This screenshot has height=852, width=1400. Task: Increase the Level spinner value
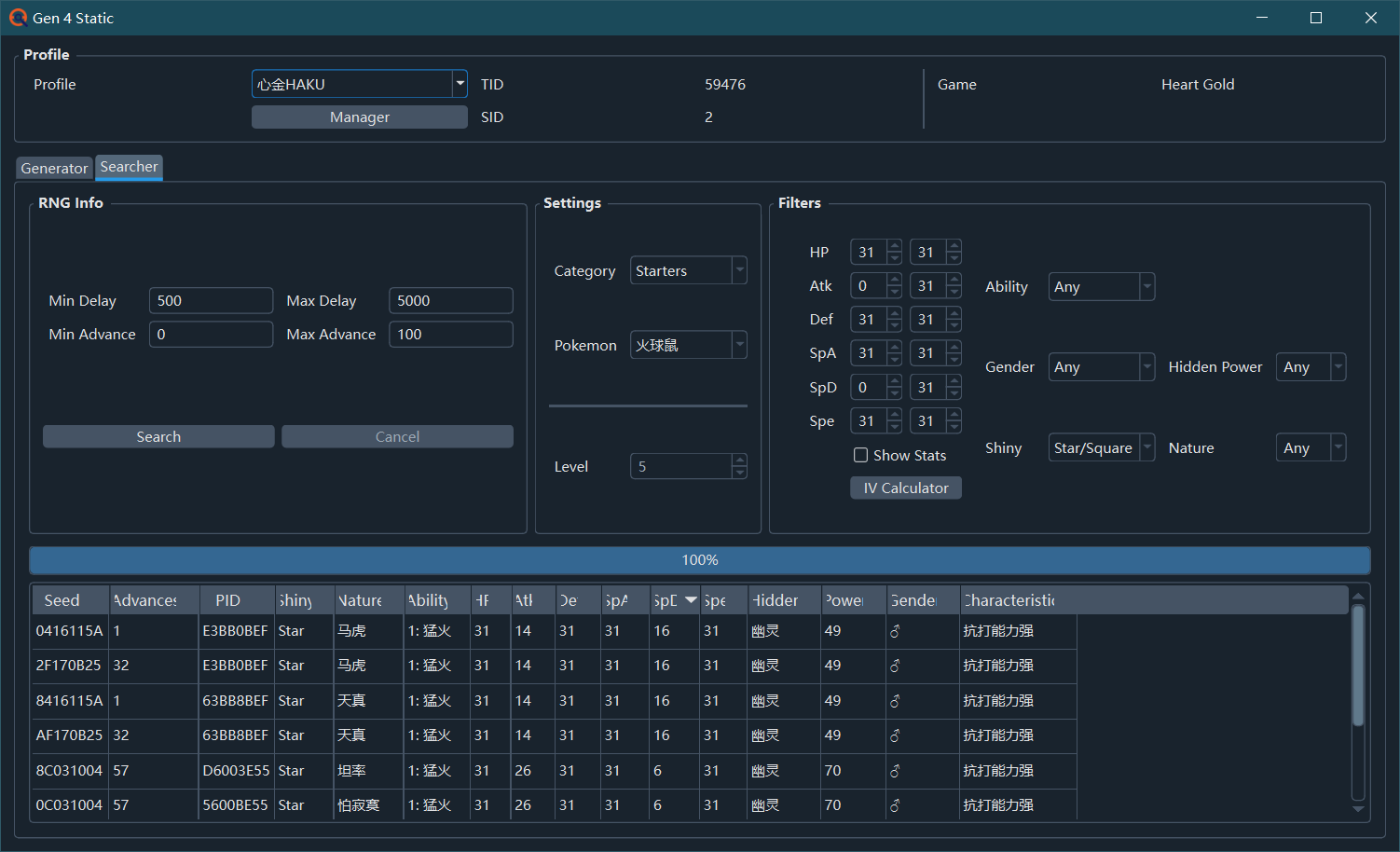coord(739,460)
